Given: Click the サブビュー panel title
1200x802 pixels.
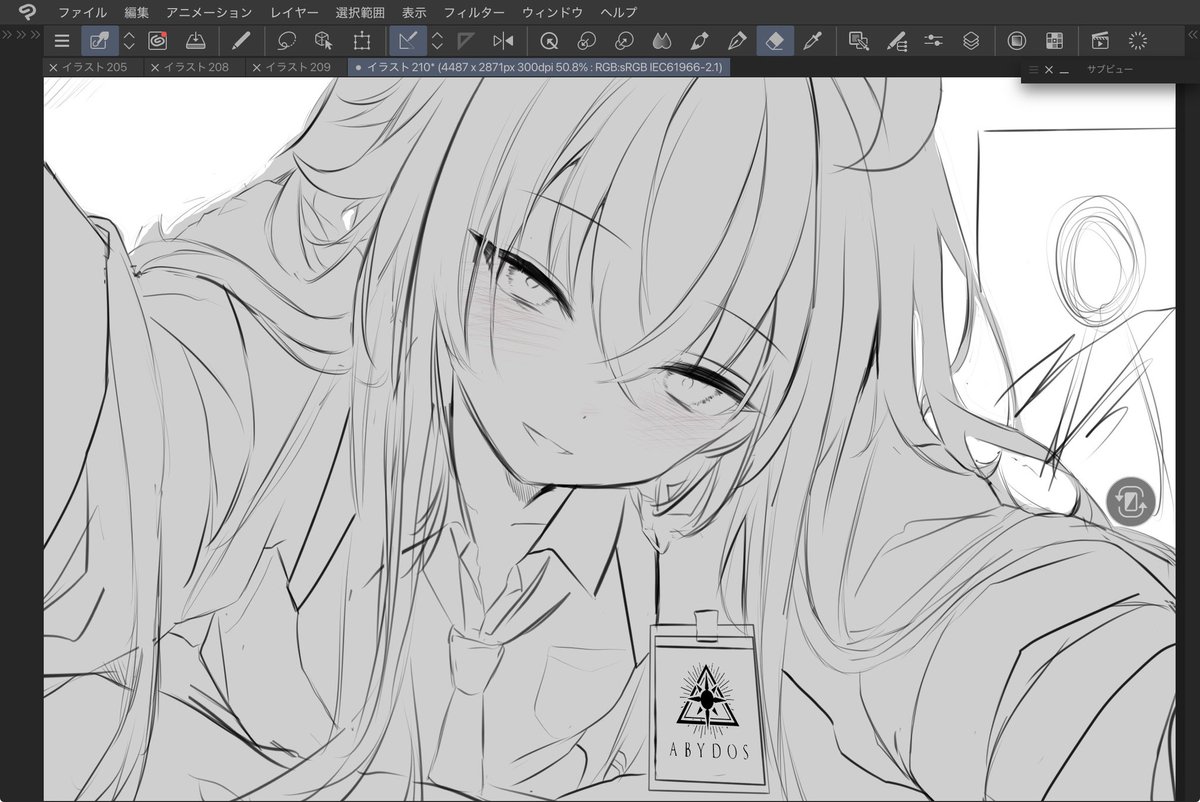Looking at the screenshot, I should click(1110, 69).
